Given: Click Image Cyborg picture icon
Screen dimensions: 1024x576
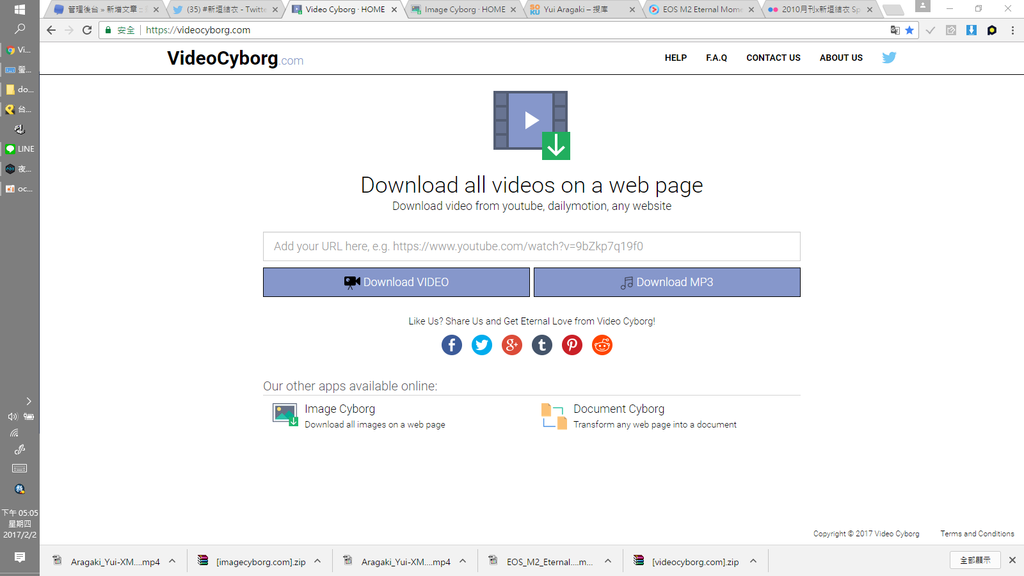Looking at the screenshot, I should click(x=285, y=415).
